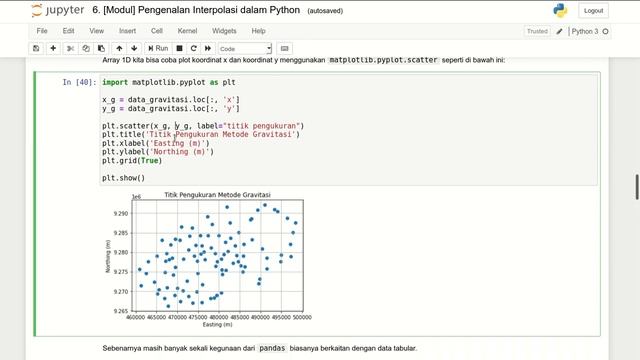Cut selected cells with scissors icon

[x=70, y=49]
